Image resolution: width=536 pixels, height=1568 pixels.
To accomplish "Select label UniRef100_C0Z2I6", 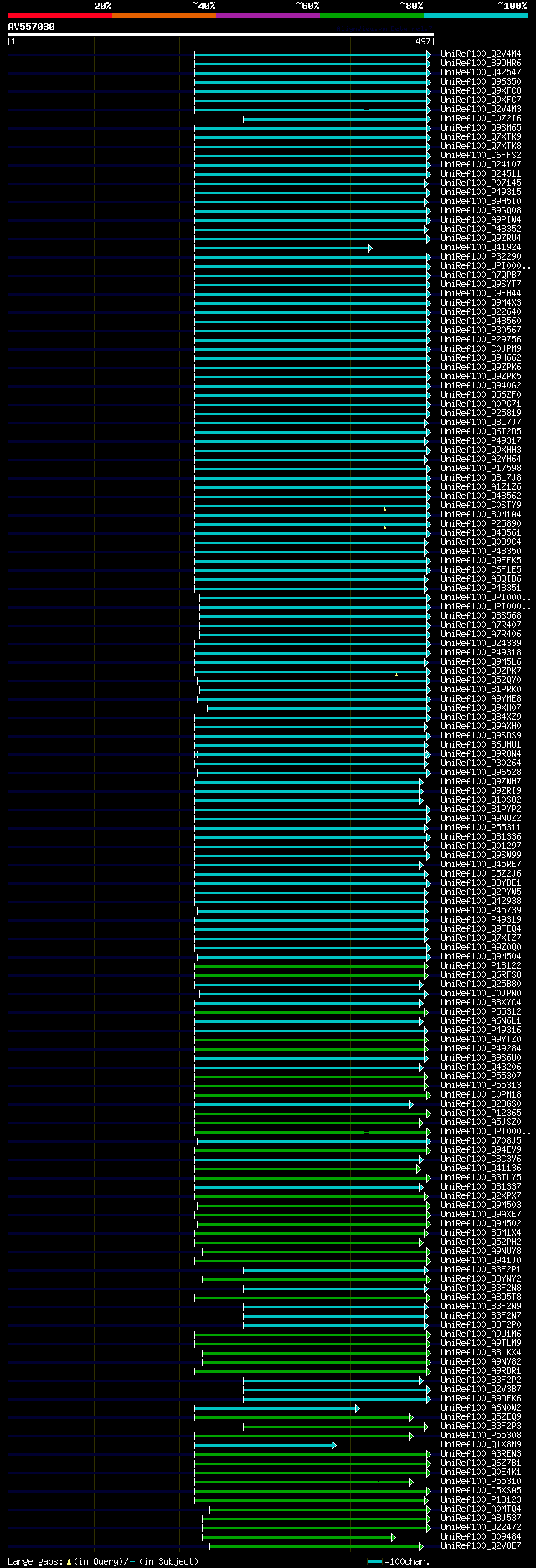I will coord(481,118).
